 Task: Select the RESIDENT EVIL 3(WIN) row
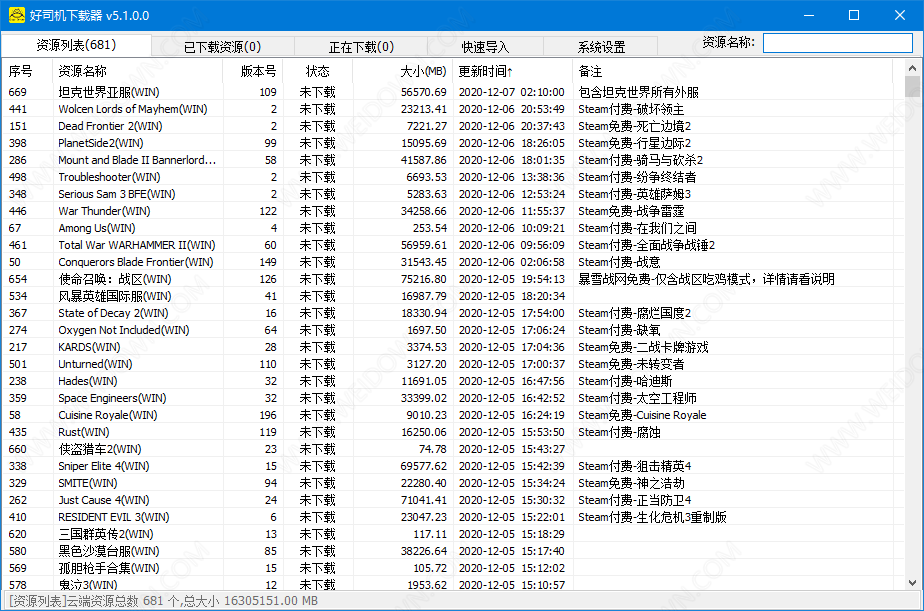point(453,517)
